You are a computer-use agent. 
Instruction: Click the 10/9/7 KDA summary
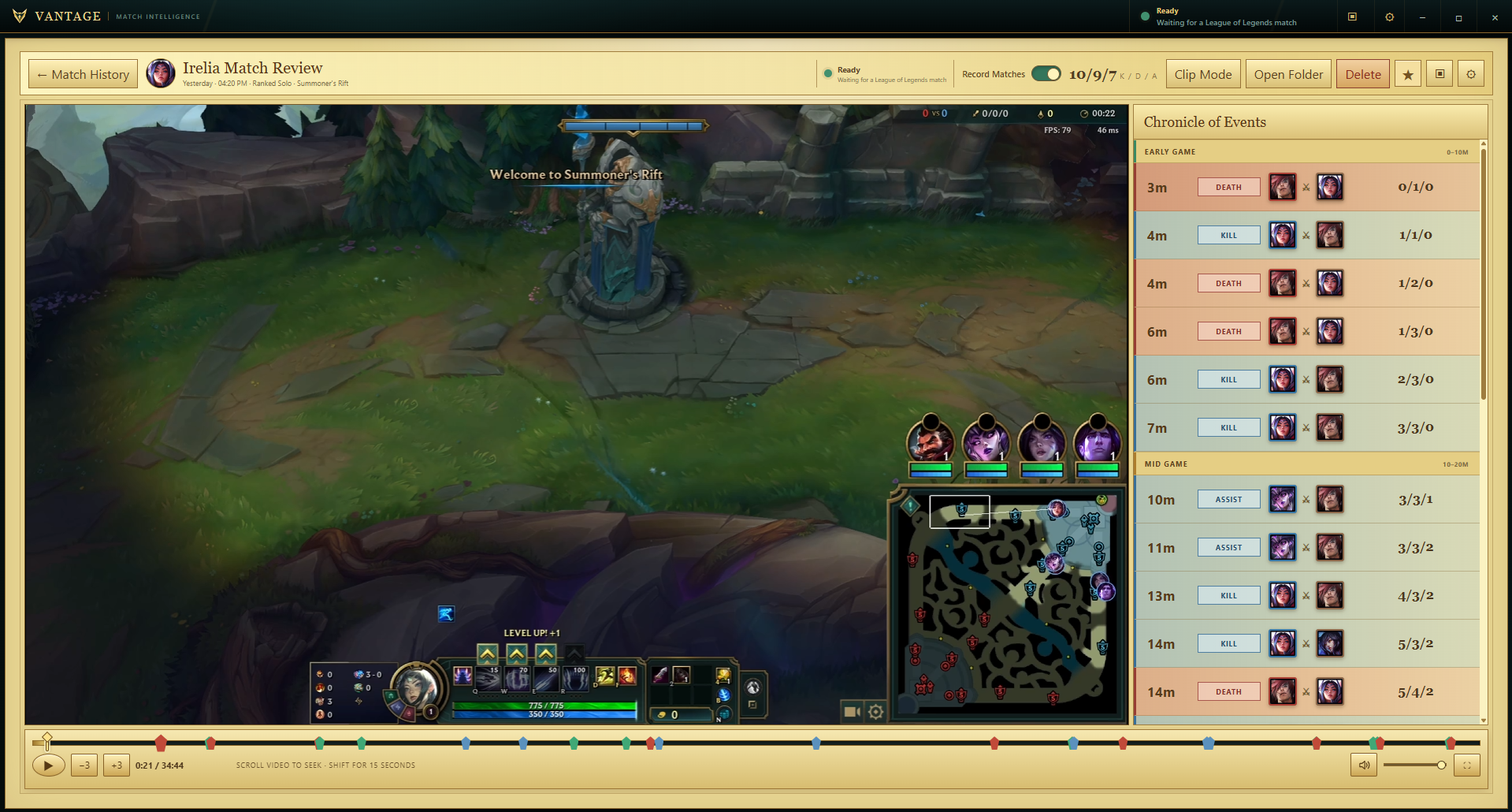[1093, 75]
